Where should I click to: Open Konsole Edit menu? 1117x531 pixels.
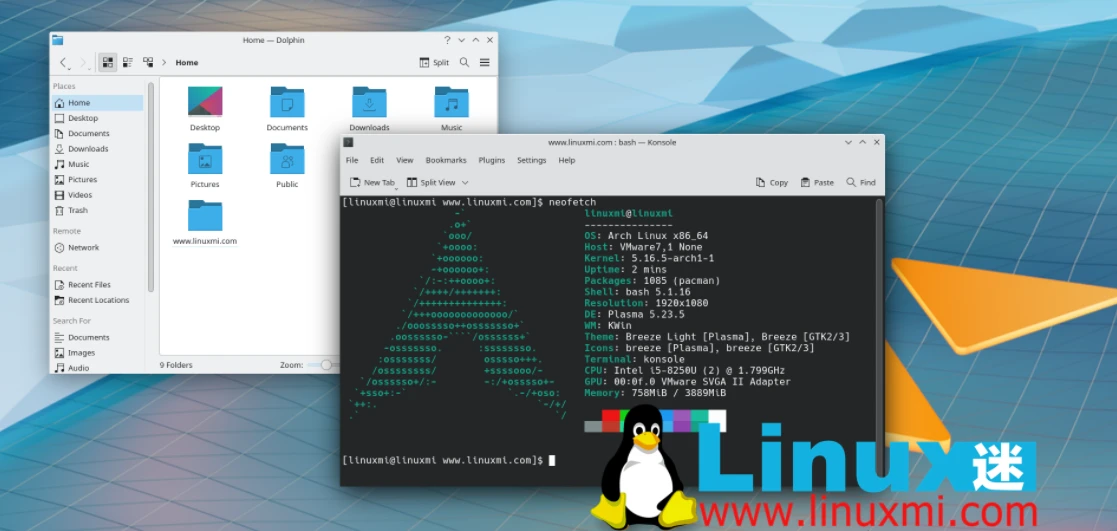[377, 160]
